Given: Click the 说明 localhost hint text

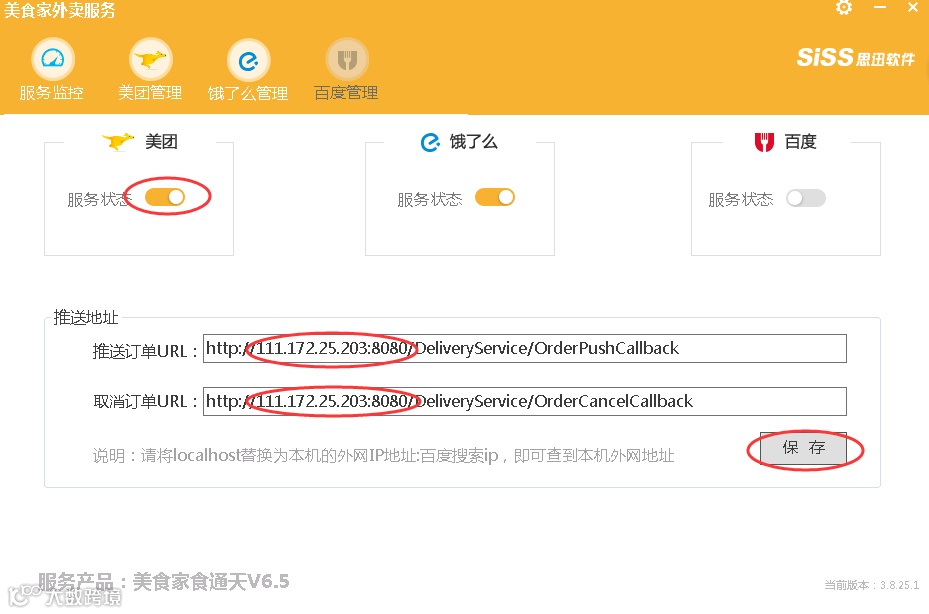Looking at the screenshot, I should (x=383, y=455).
